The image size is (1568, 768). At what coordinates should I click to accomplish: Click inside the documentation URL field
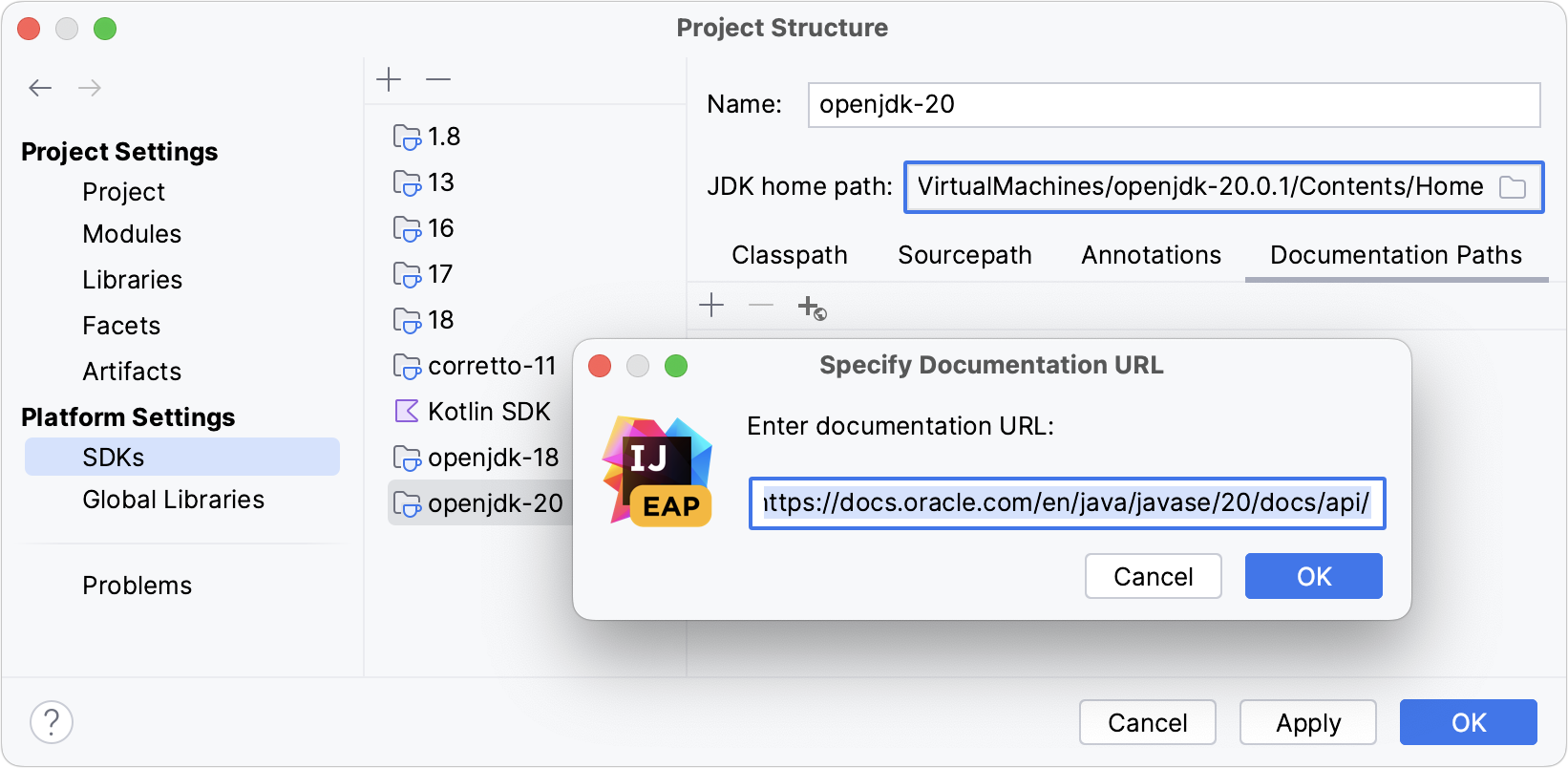1067,503
